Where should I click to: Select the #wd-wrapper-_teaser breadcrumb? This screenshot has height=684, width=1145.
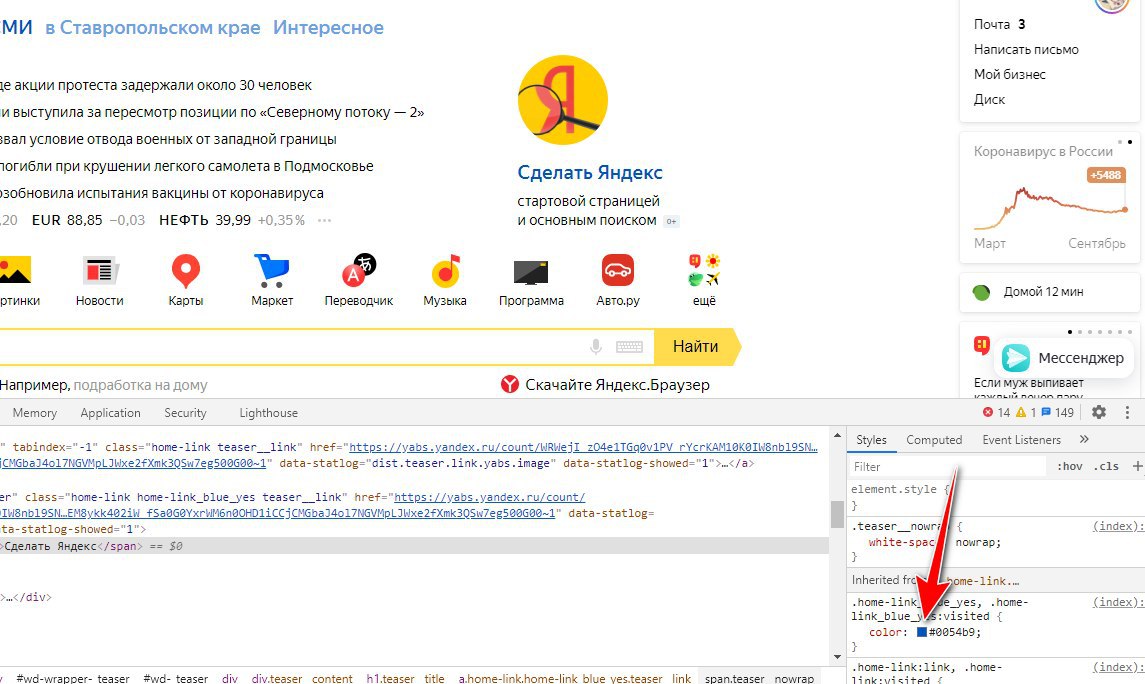[72, 678]
